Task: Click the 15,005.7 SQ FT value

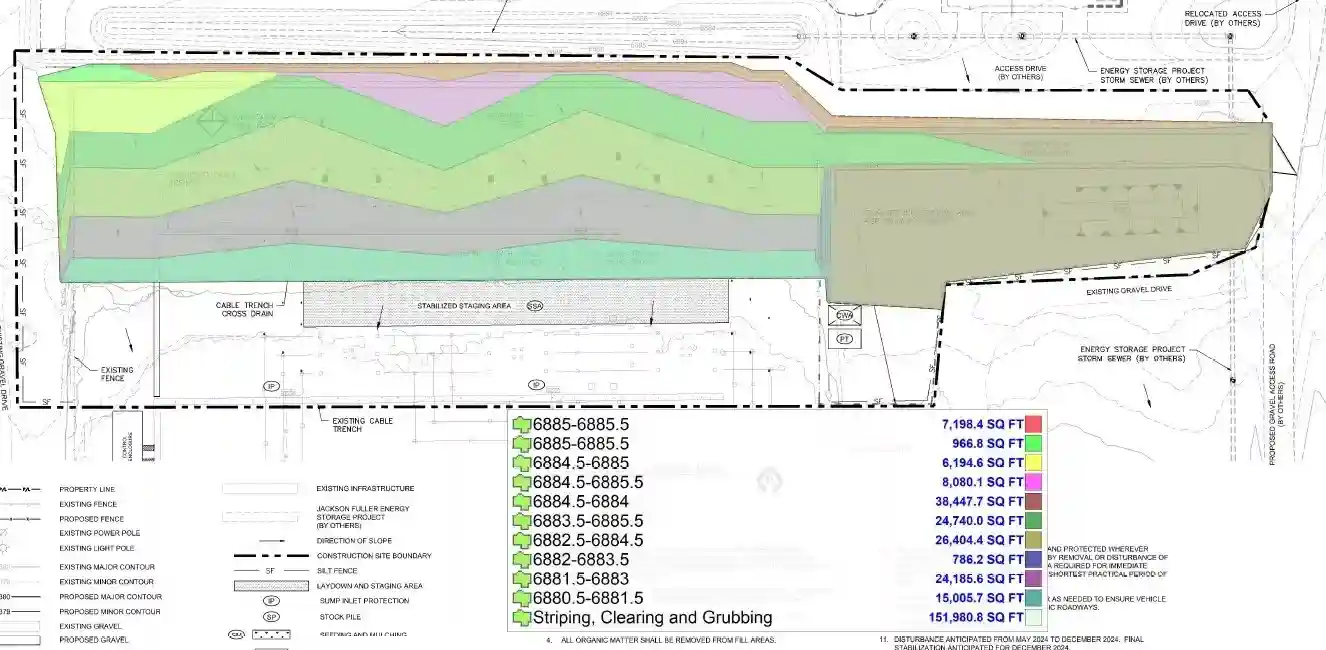Action: pos(979,598)
